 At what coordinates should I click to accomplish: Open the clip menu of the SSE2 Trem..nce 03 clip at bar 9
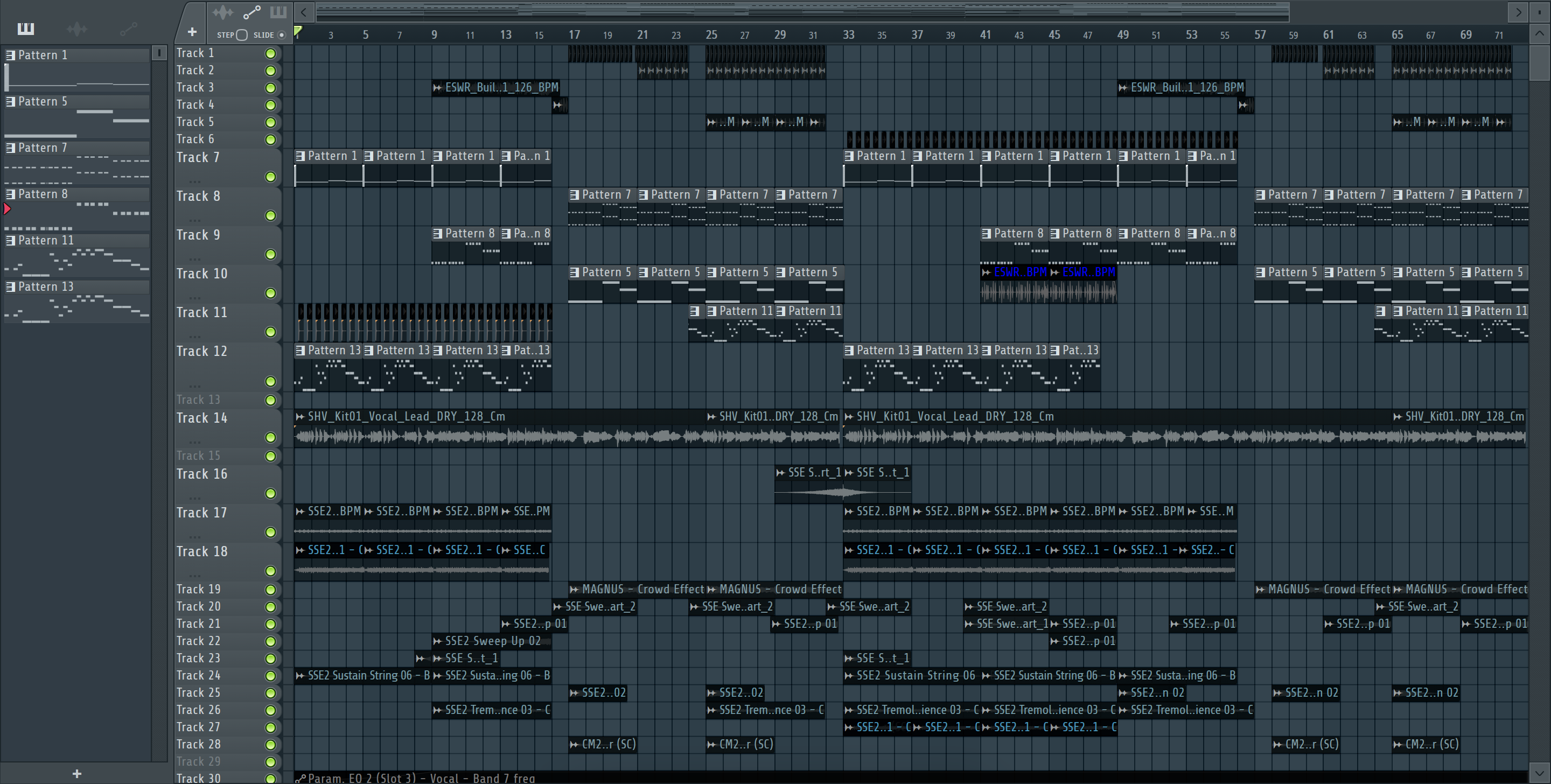coord(438,711)
